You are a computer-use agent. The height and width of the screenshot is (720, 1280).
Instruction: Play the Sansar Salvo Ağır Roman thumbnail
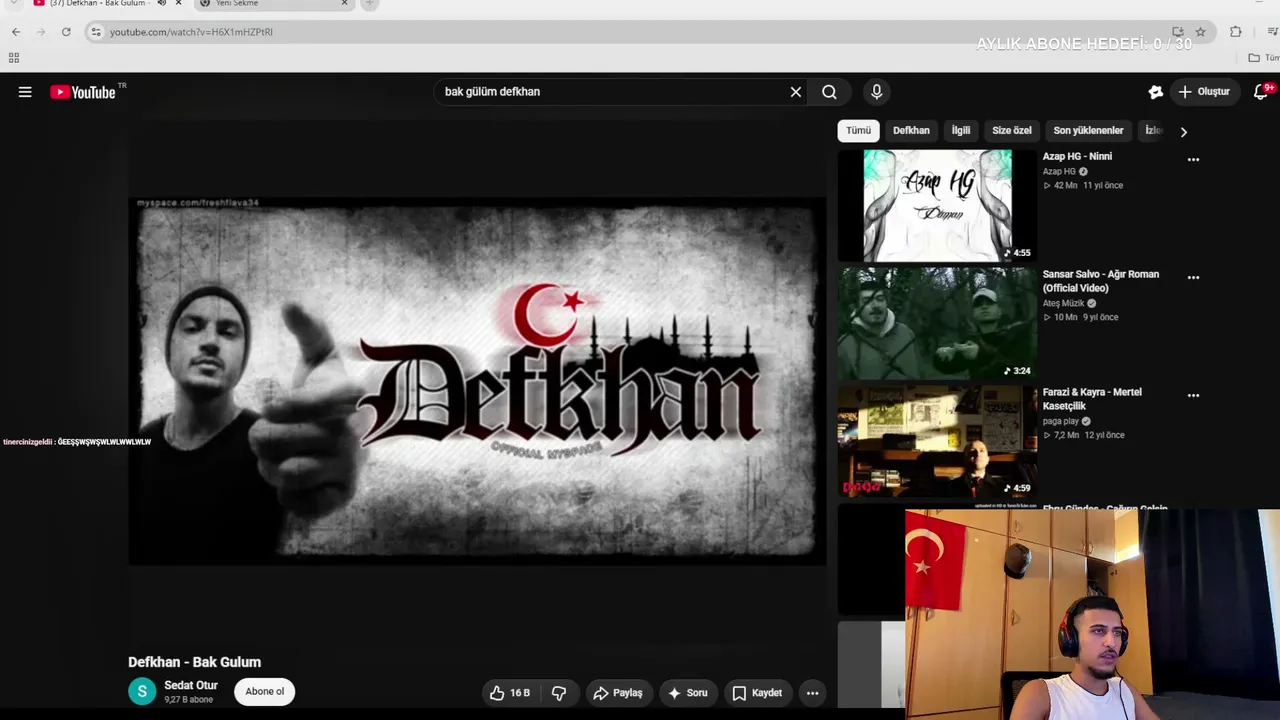point(938,324)
